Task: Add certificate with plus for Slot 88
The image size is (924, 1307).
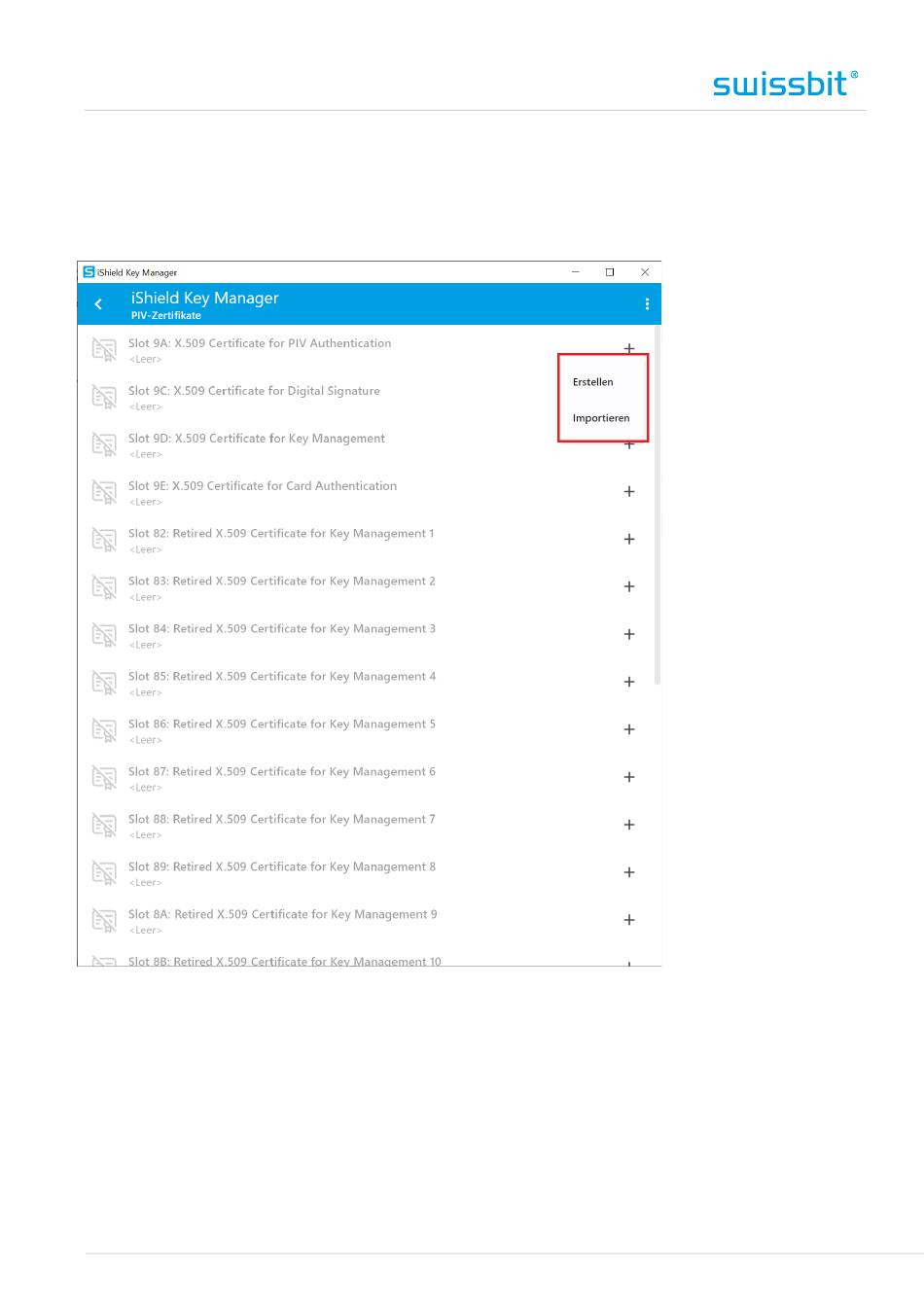Action: click(x=629, y=826)
